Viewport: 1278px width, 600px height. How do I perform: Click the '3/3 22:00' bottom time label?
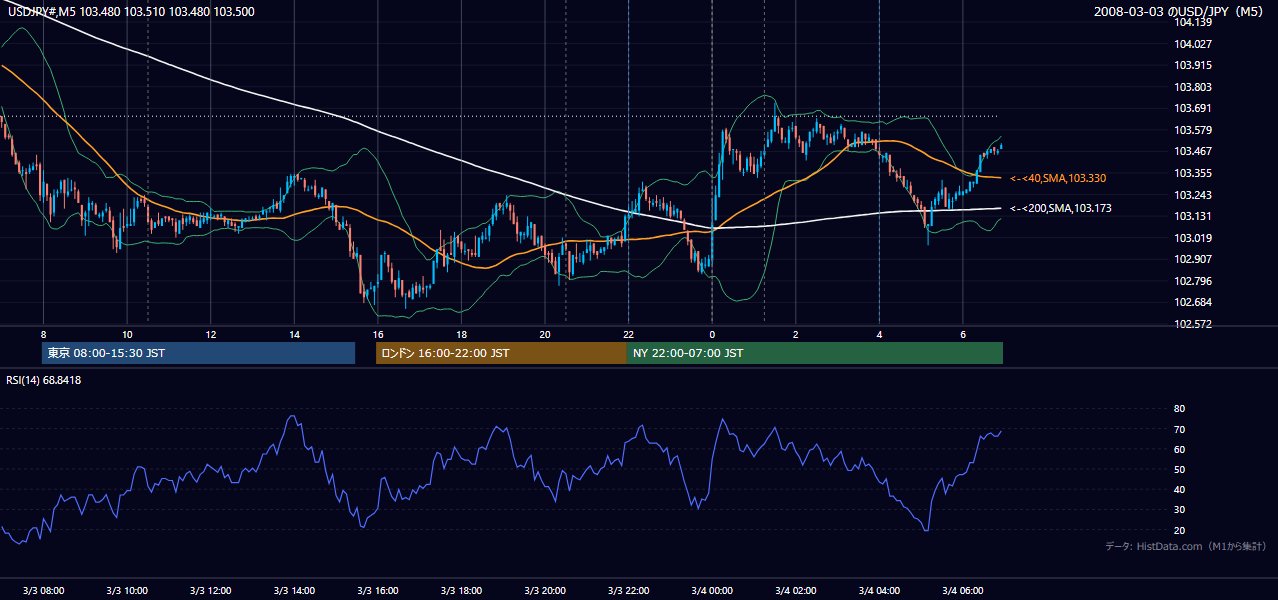click(x=628, y=590)
